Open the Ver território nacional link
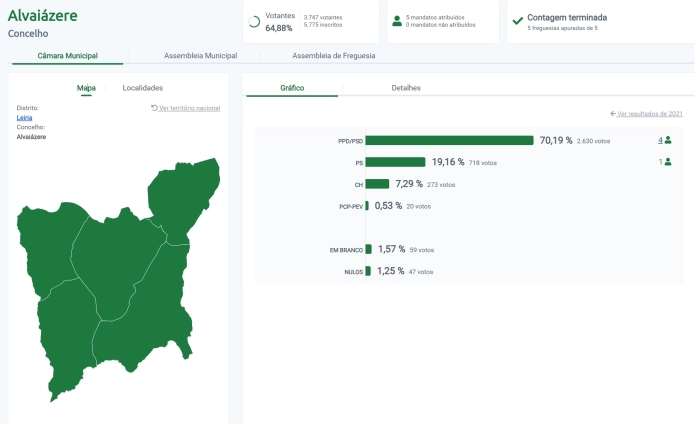The height and width of the screenshot is (424, 700). pos(189,108)
